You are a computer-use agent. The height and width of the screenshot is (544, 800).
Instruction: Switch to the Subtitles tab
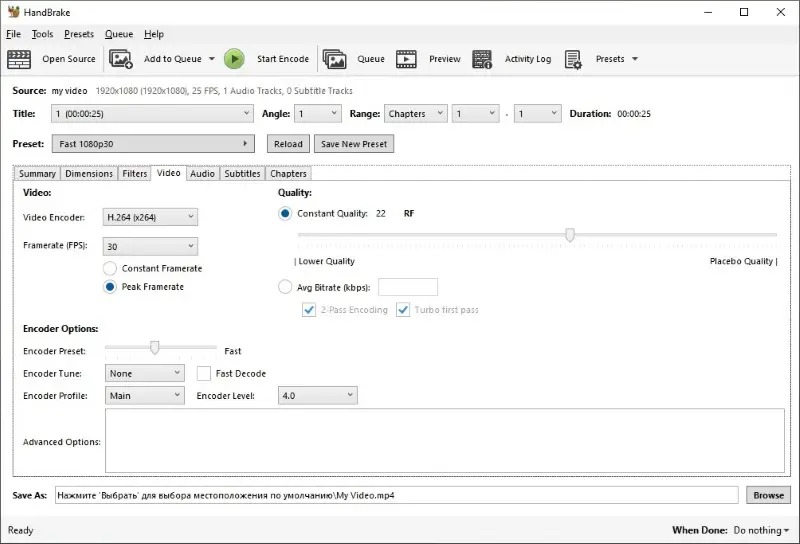pos(242,174)
